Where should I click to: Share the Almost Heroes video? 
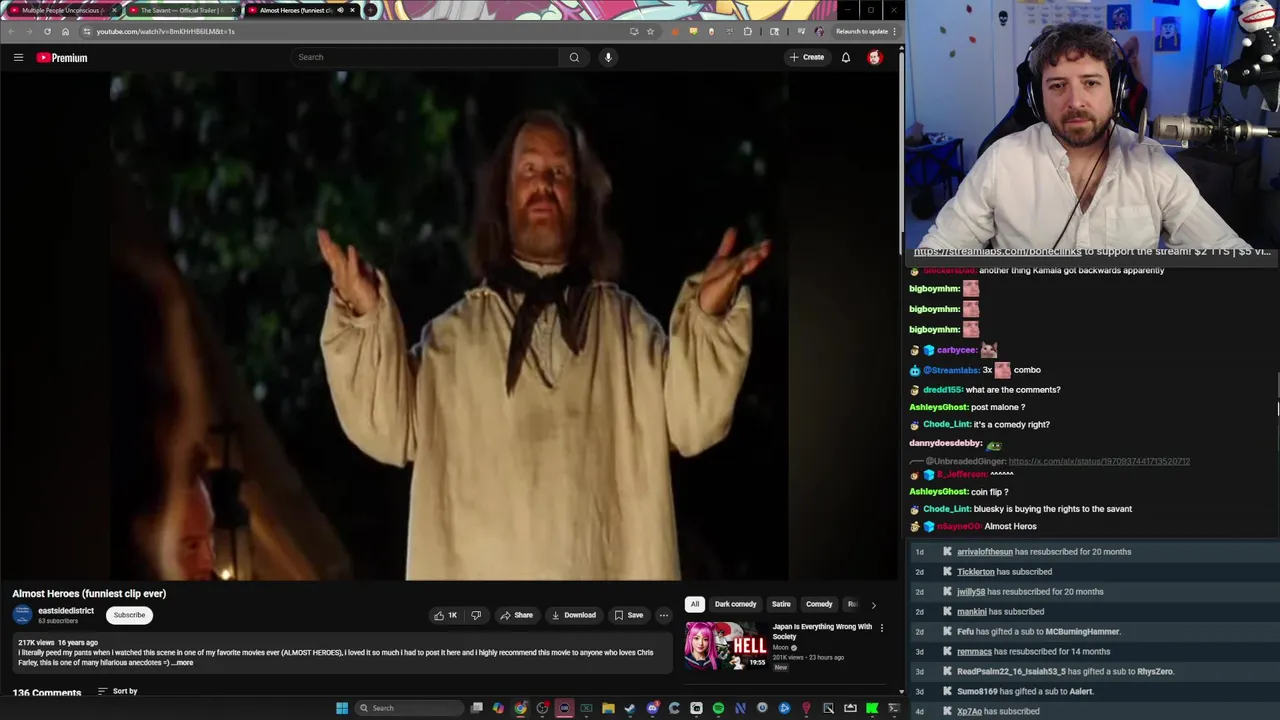pyautogui.click(x=516, y=615)
